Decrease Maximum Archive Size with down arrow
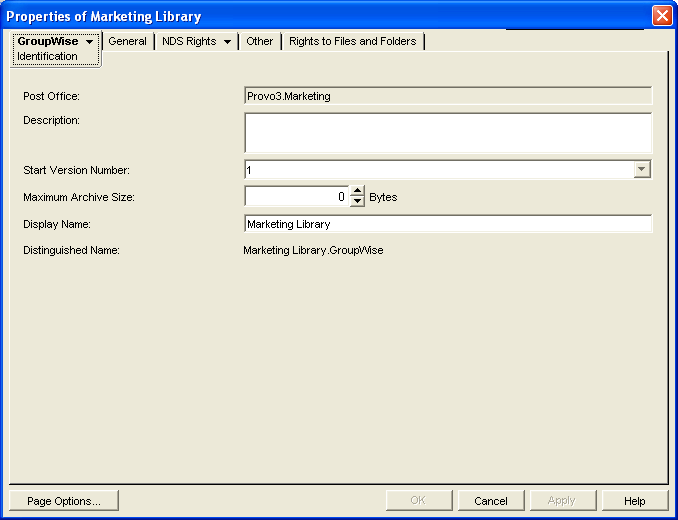The image size is (678, 520). click(358, 202)
